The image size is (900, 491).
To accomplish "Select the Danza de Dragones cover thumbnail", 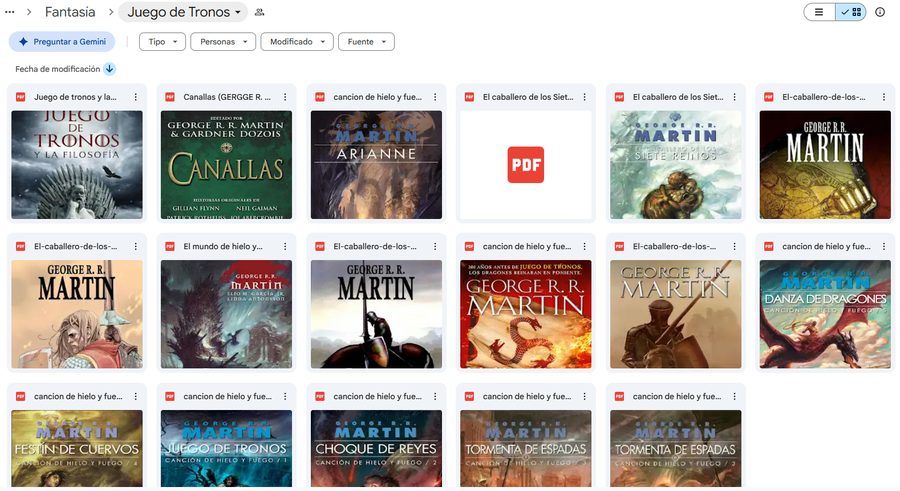I will (825, 314).
